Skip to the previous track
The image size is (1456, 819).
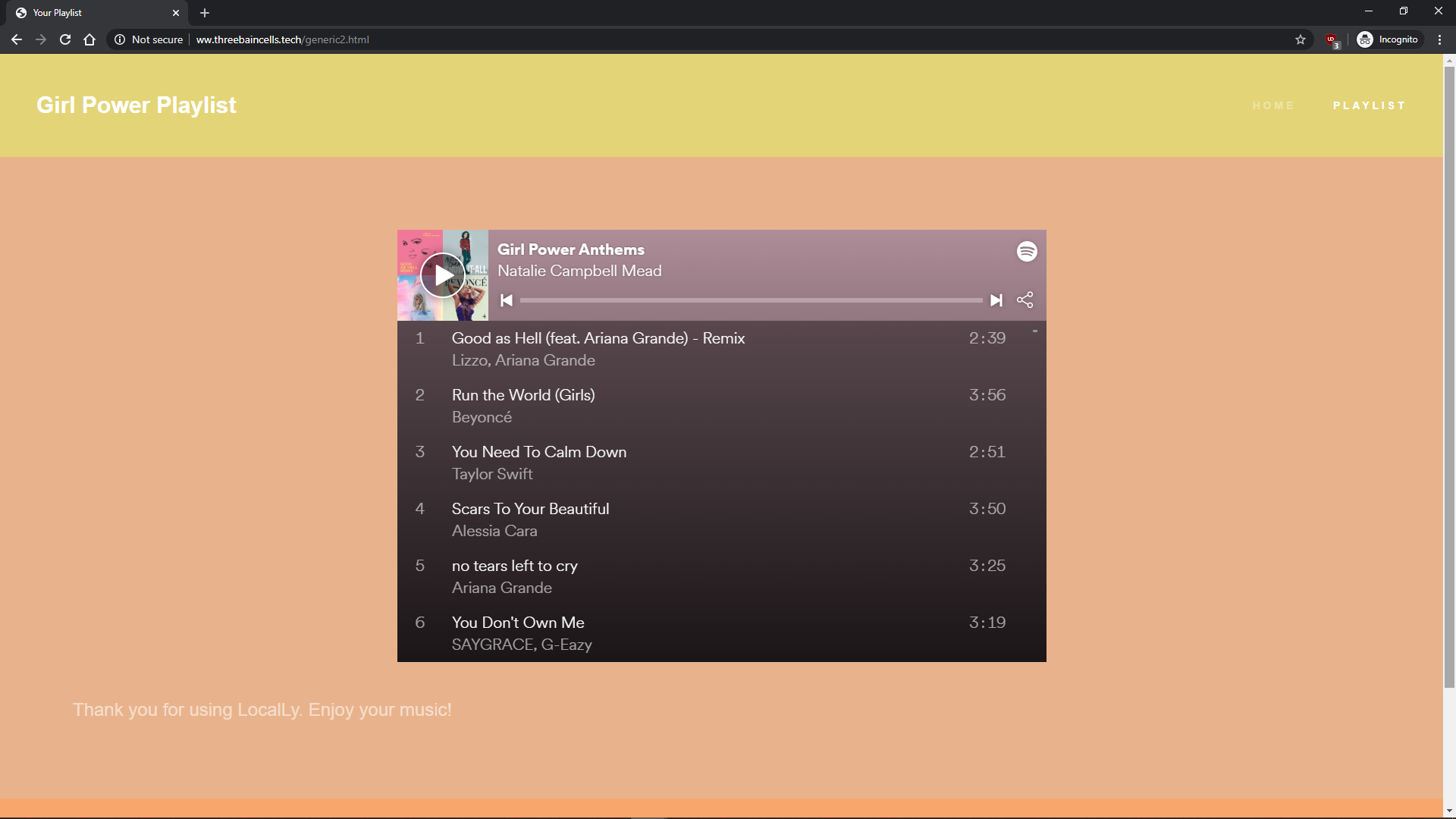[507, 300]
